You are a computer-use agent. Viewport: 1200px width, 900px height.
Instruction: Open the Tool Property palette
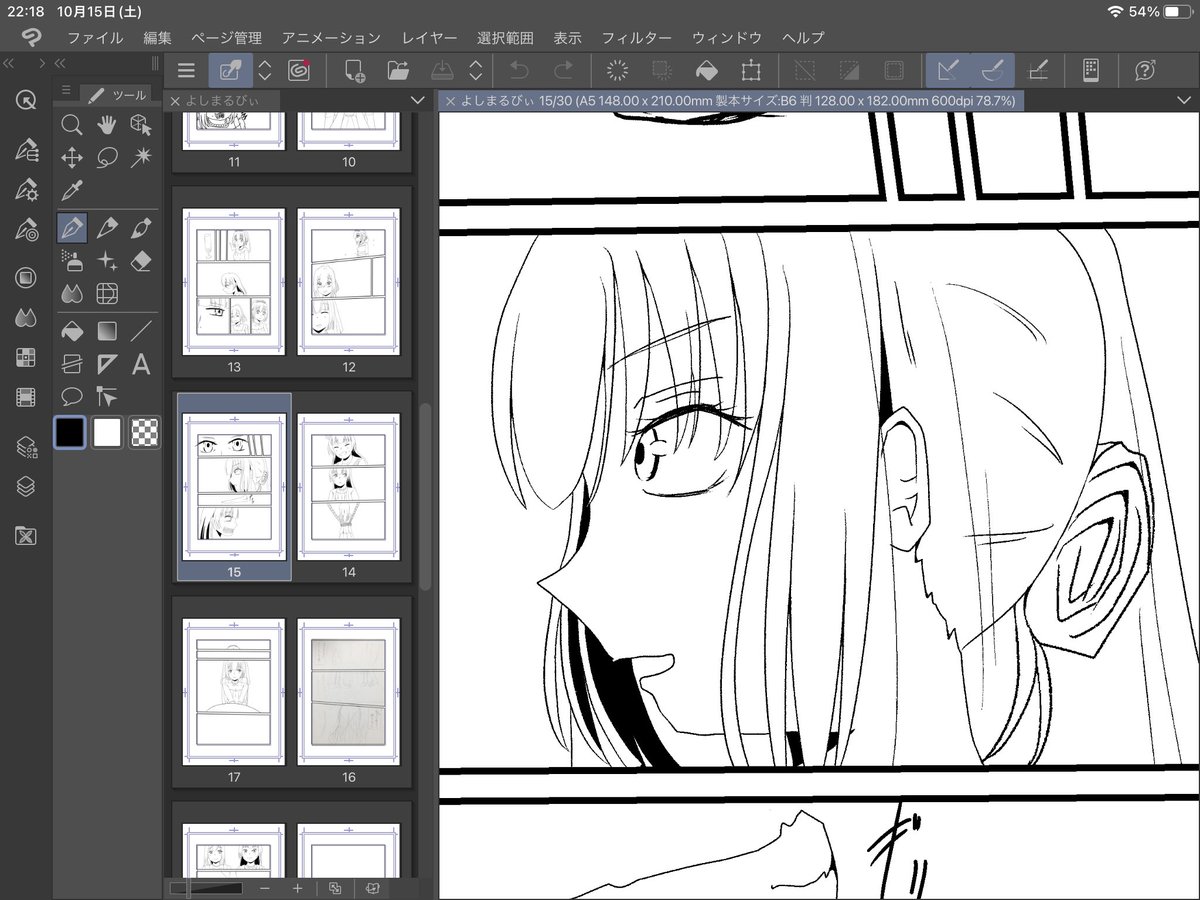pyautogui.click(x=26, y=190)
